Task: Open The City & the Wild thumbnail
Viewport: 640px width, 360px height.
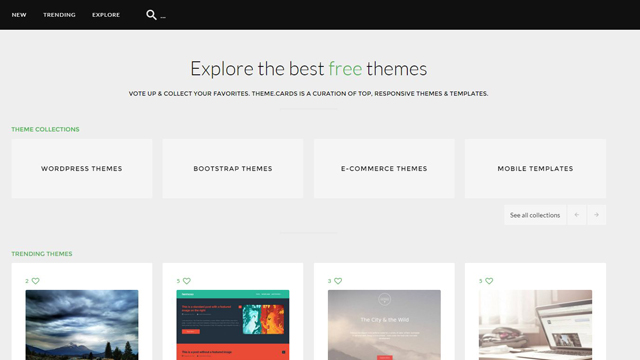Action: tap(384, 325)
